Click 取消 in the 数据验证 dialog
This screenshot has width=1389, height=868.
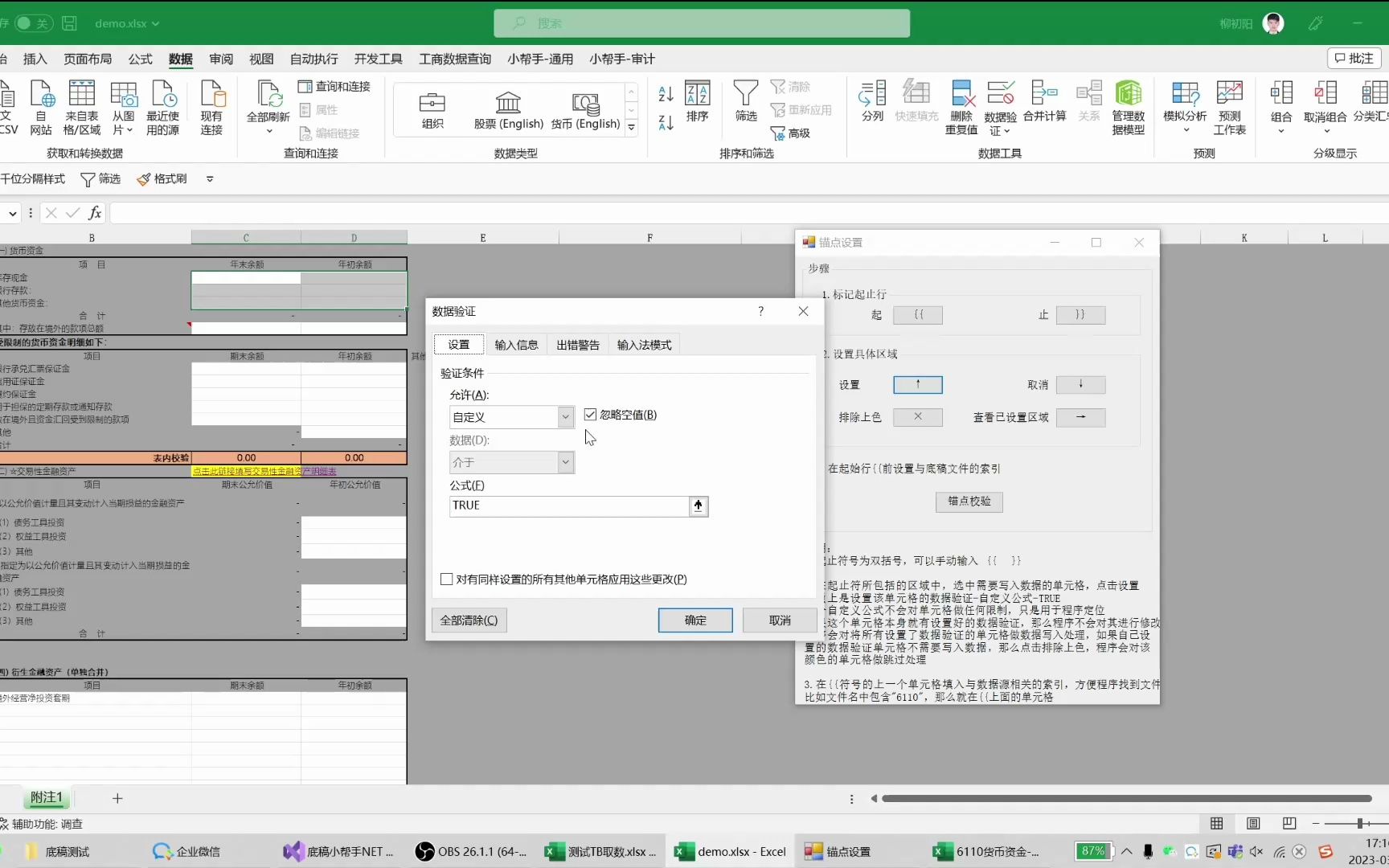[x=780, y=620]
